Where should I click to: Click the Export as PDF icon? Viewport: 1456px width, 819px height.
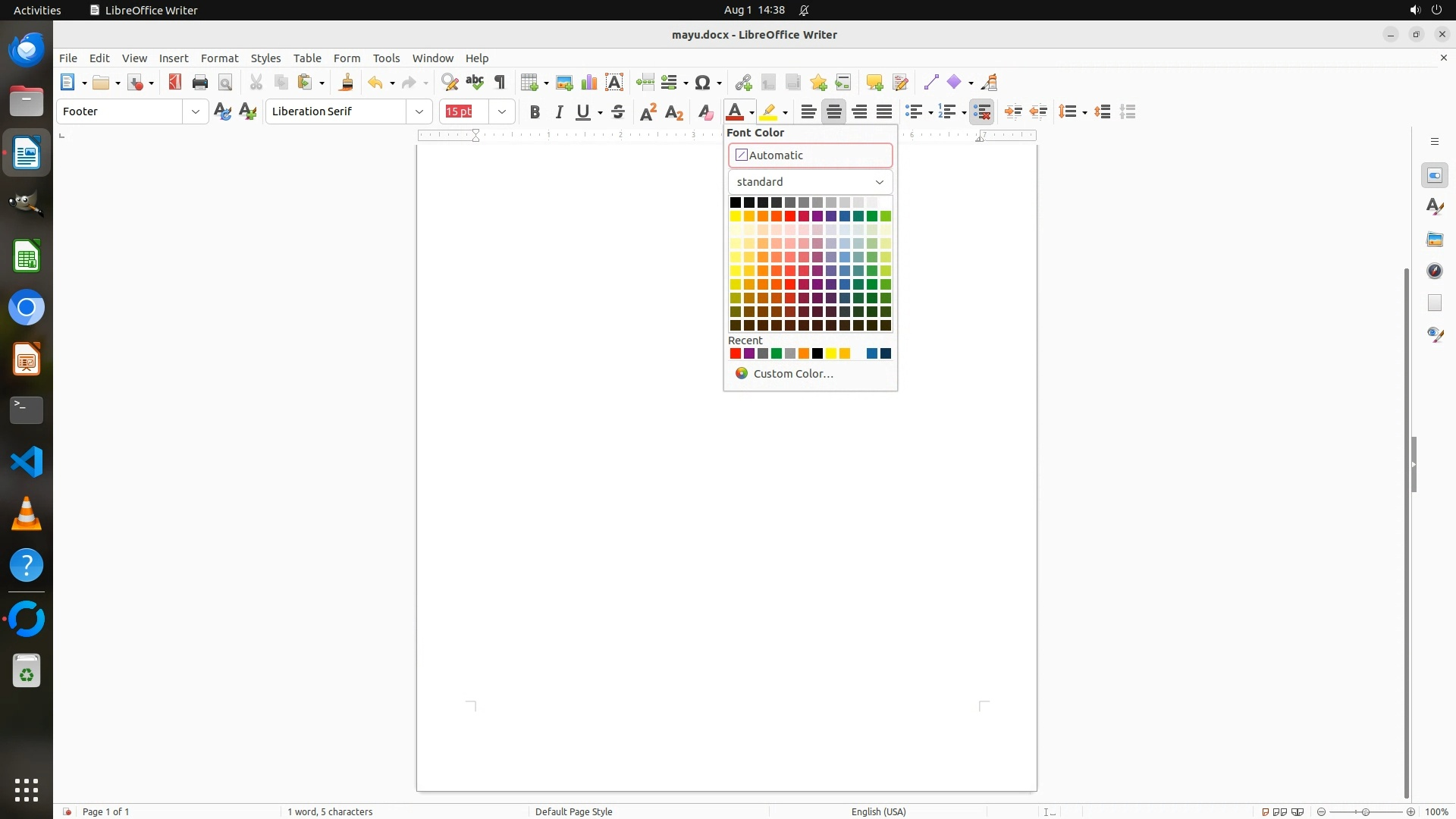[175, 83]
